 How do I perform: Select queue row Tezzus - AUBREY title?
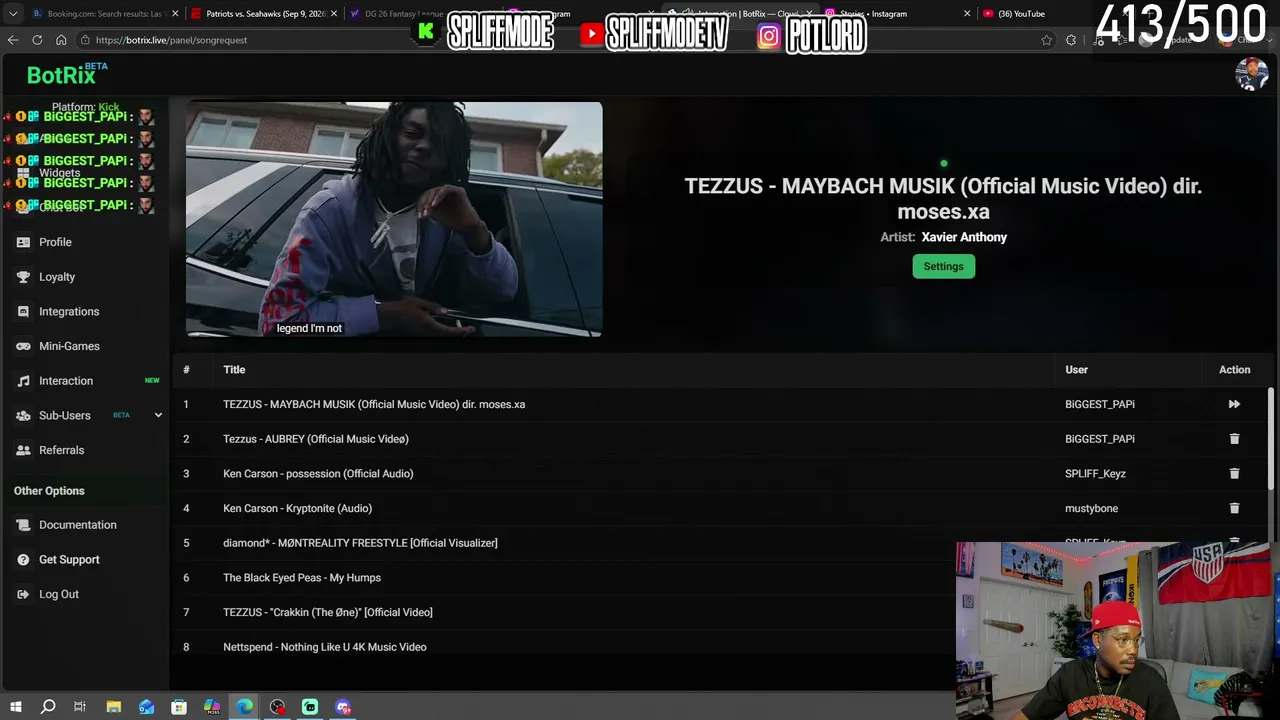pyautogui.click(x=316, y=439)
